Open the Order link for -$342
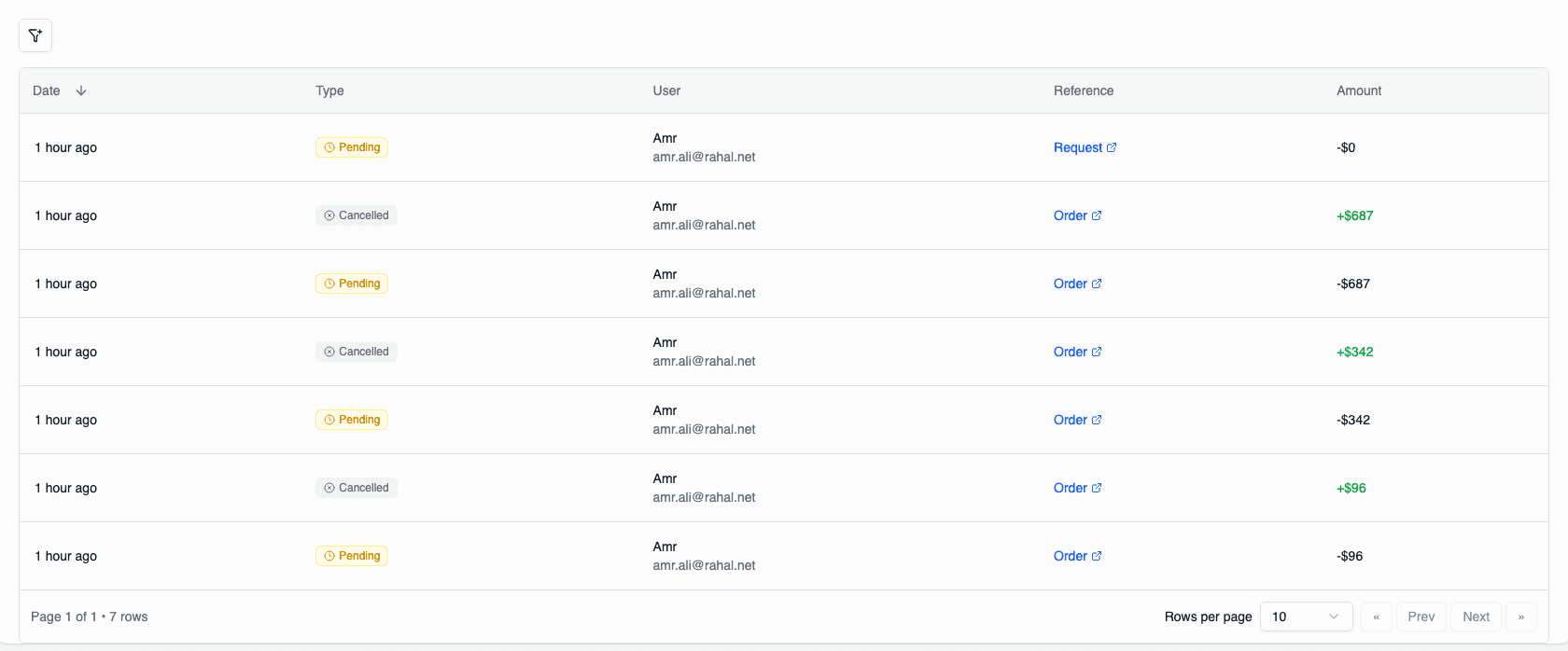Image resolution: width=1568 pixels, height=651 pixels. 1071,420
